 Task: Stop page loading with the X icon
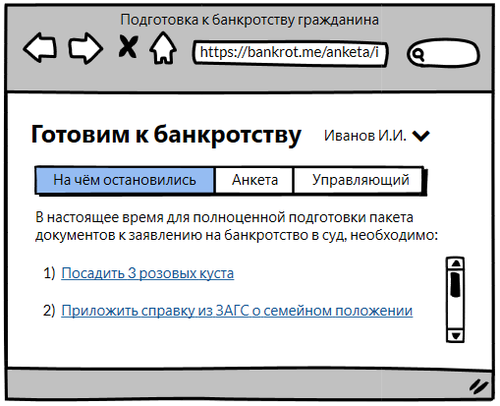pos(128,47)
